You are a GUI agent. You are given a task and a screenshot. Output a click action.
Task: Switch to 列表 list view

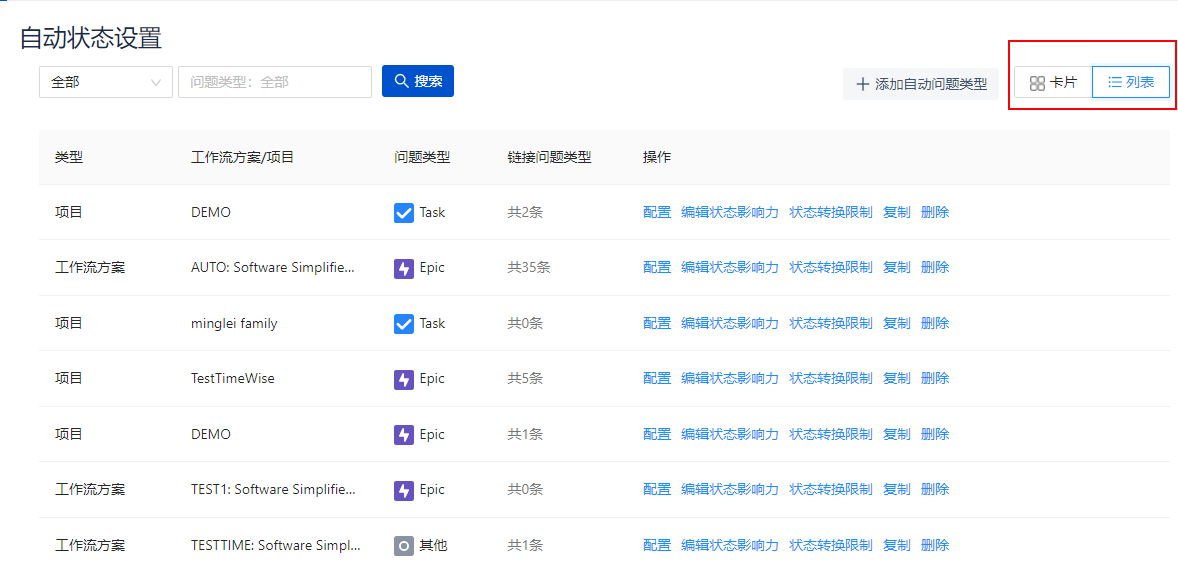click(1131, 83)
